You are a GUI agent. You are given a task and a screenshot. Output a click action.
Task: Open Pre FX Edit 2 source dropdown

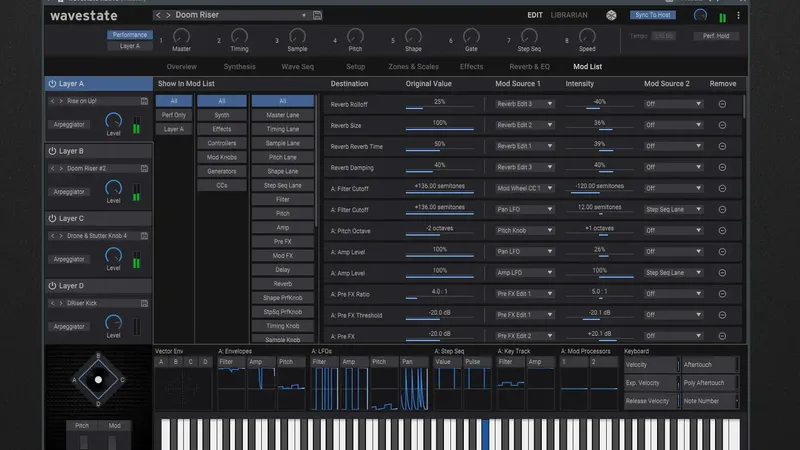pos(525,336)
